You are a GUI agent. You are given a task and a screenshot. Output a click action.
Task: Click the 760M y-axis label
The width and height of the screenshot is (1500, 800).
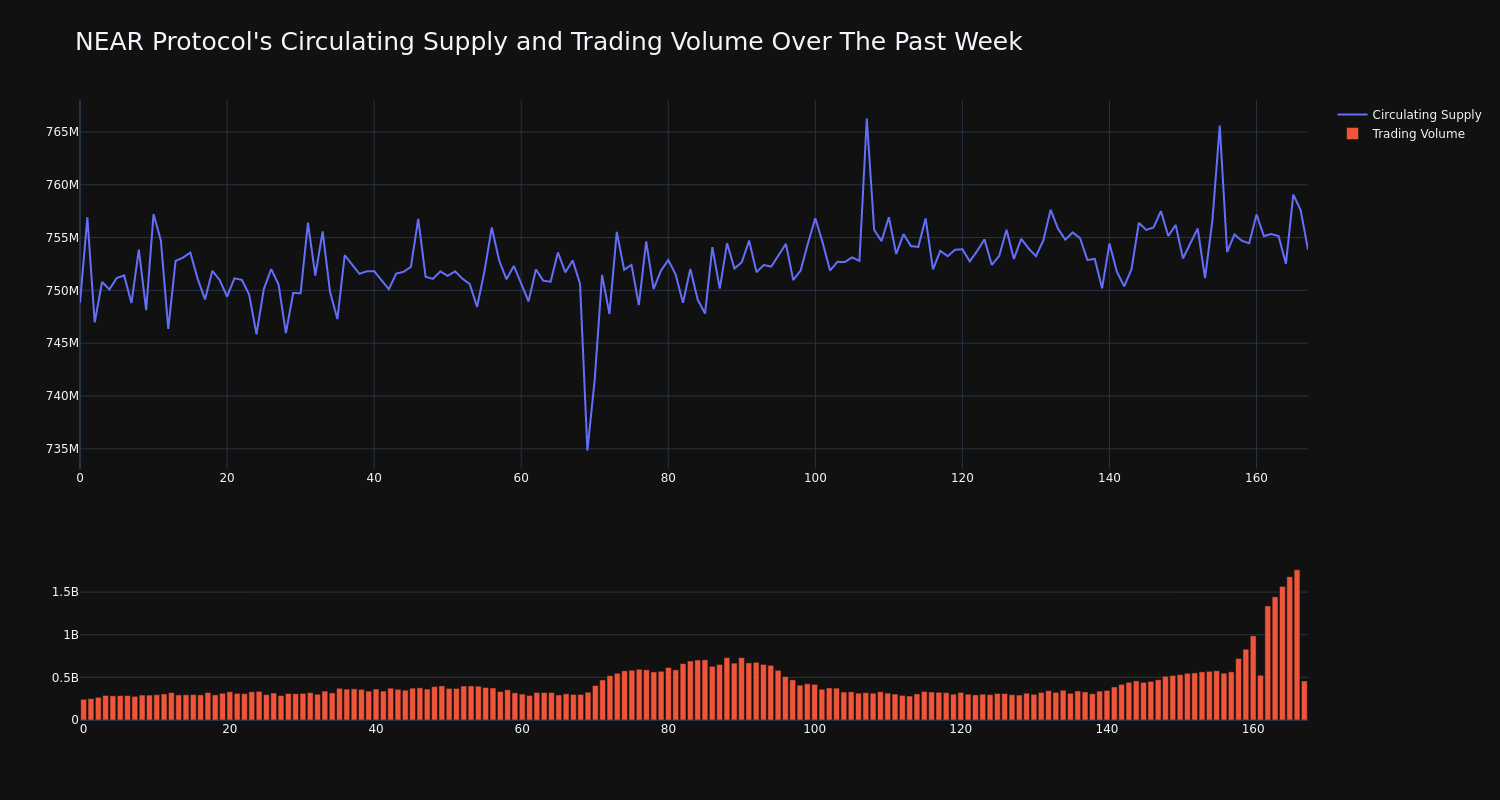tap(62, 185)
